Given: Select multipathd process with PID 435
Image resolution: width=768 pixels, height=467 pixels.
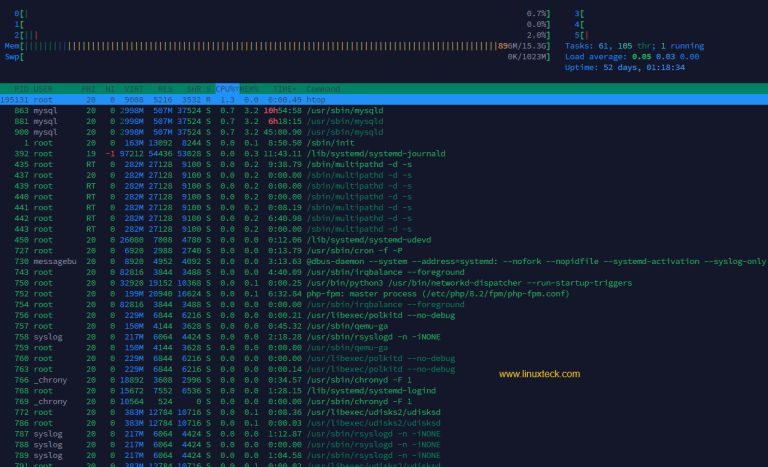Looking at the screenshot, I should pos(384,164).
